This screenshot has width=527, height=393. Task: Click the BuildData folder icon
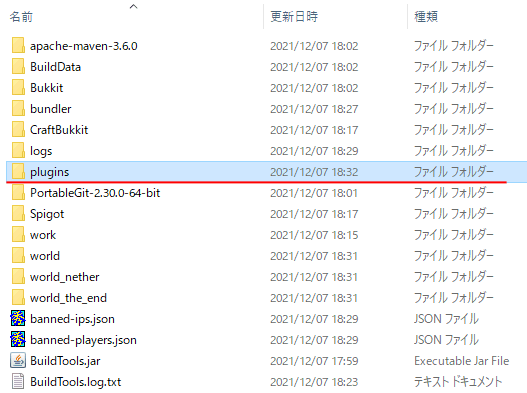(18, 66)
